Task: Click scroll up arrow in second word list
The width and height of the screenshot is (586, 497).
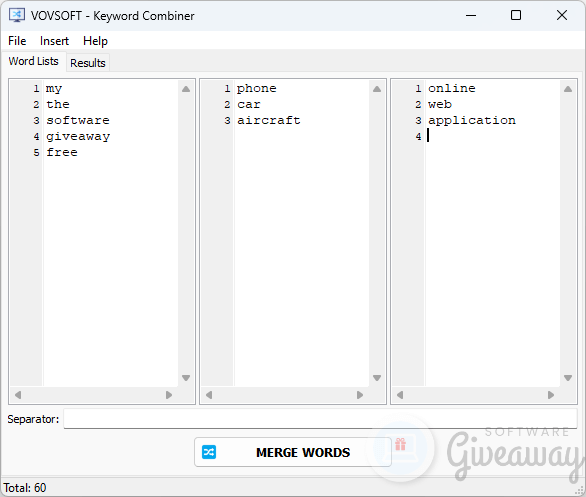Action: tap(377, 89)
